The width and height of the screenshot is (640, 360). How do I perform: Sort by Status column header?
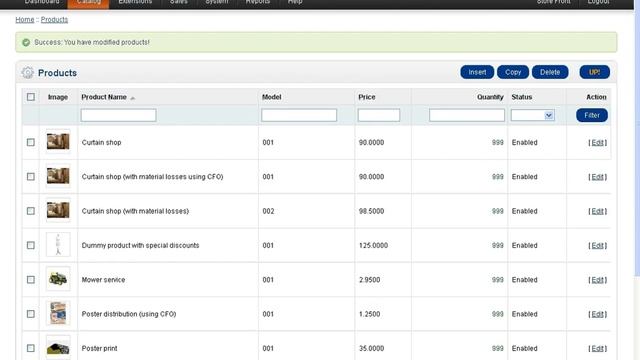coord(522,97)
